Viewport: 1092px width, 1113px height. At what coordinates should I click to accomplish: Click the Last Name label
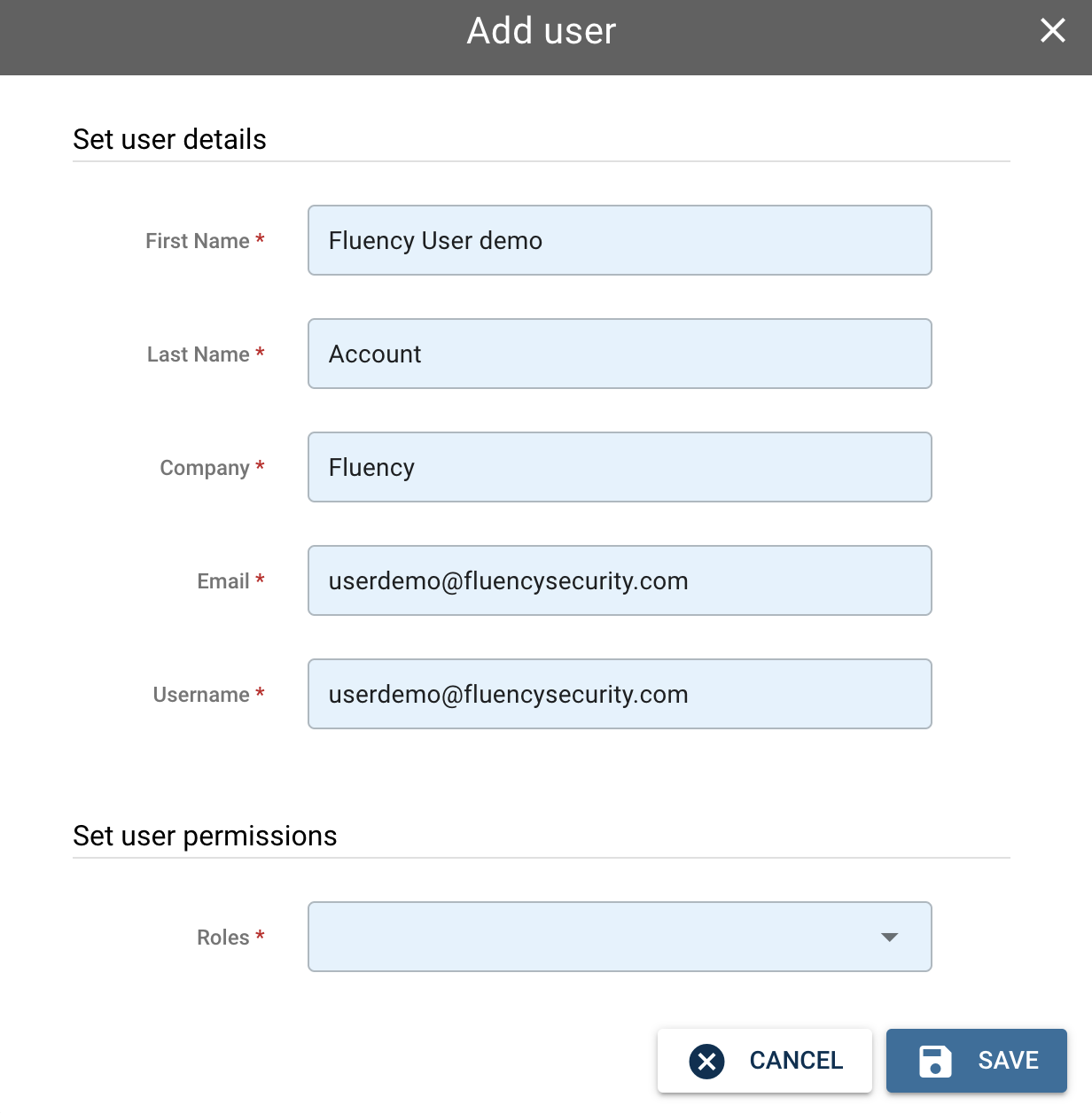click(199, 354)
